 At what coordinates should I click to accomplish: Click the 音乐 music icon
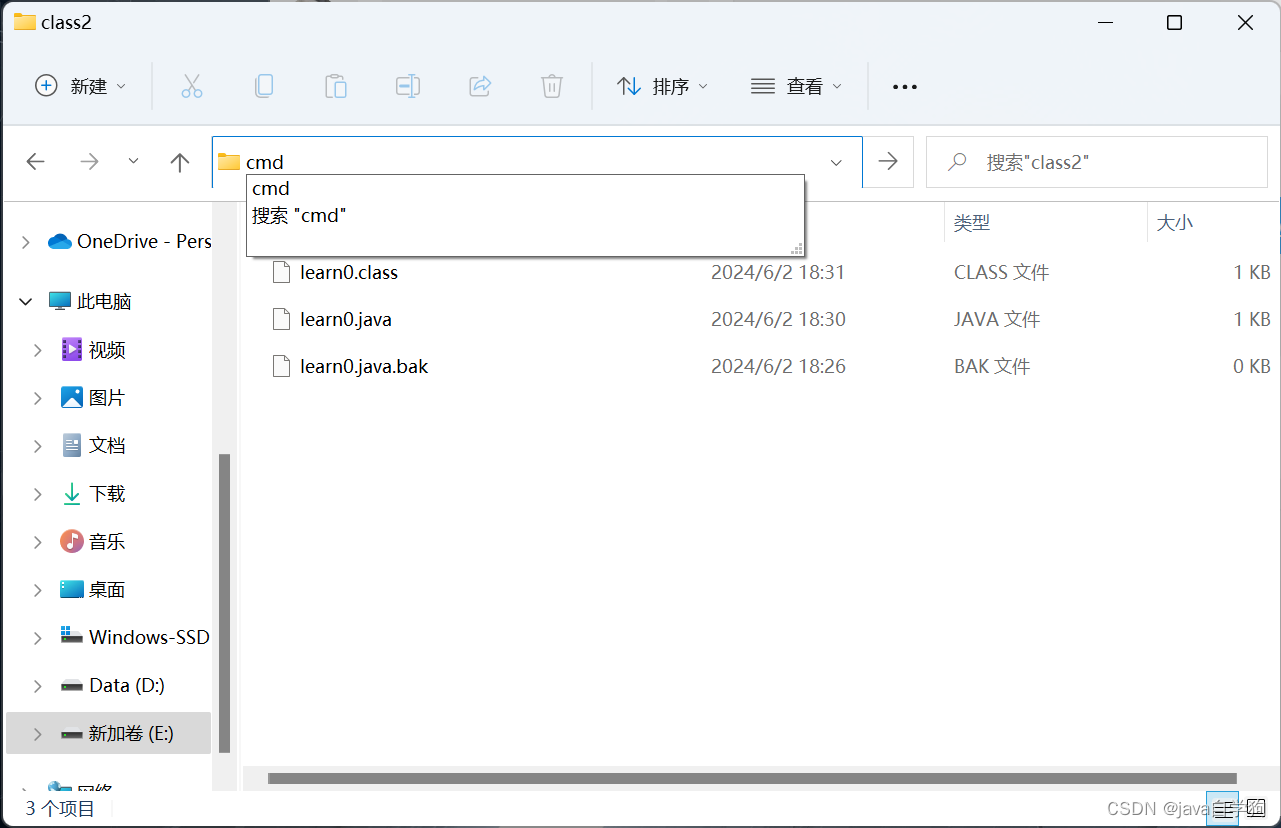coord(72,541)
